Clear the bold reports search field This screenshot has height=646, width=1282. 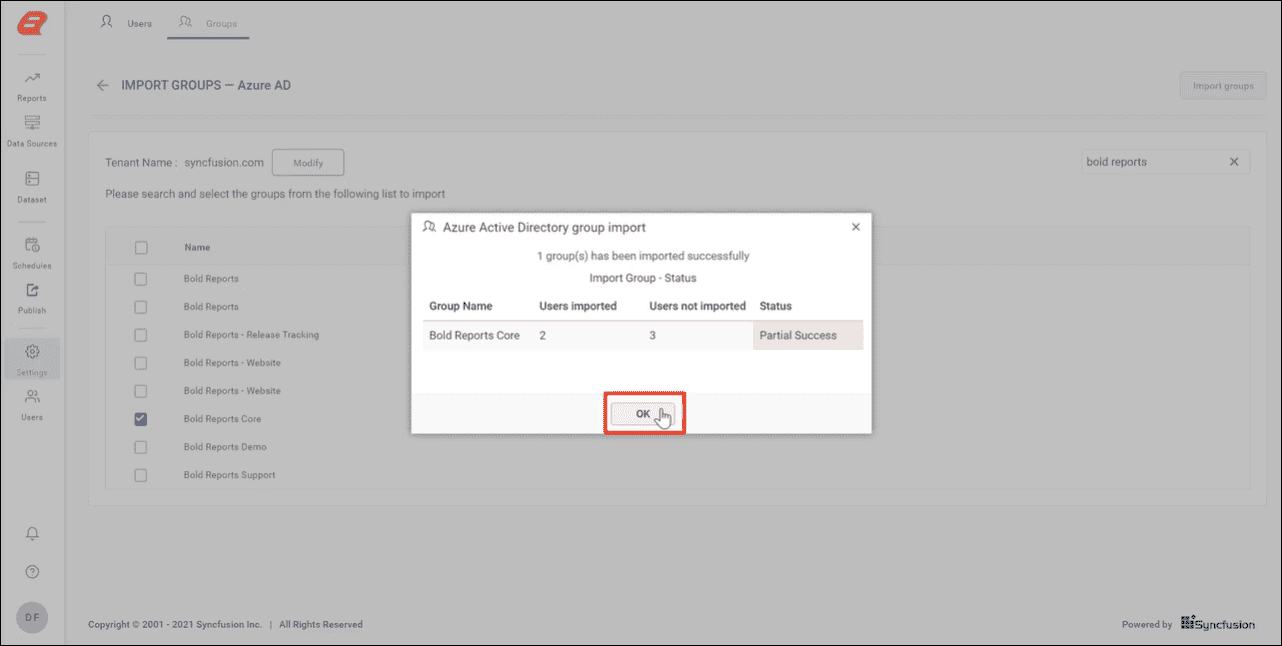click(1234, 161)
